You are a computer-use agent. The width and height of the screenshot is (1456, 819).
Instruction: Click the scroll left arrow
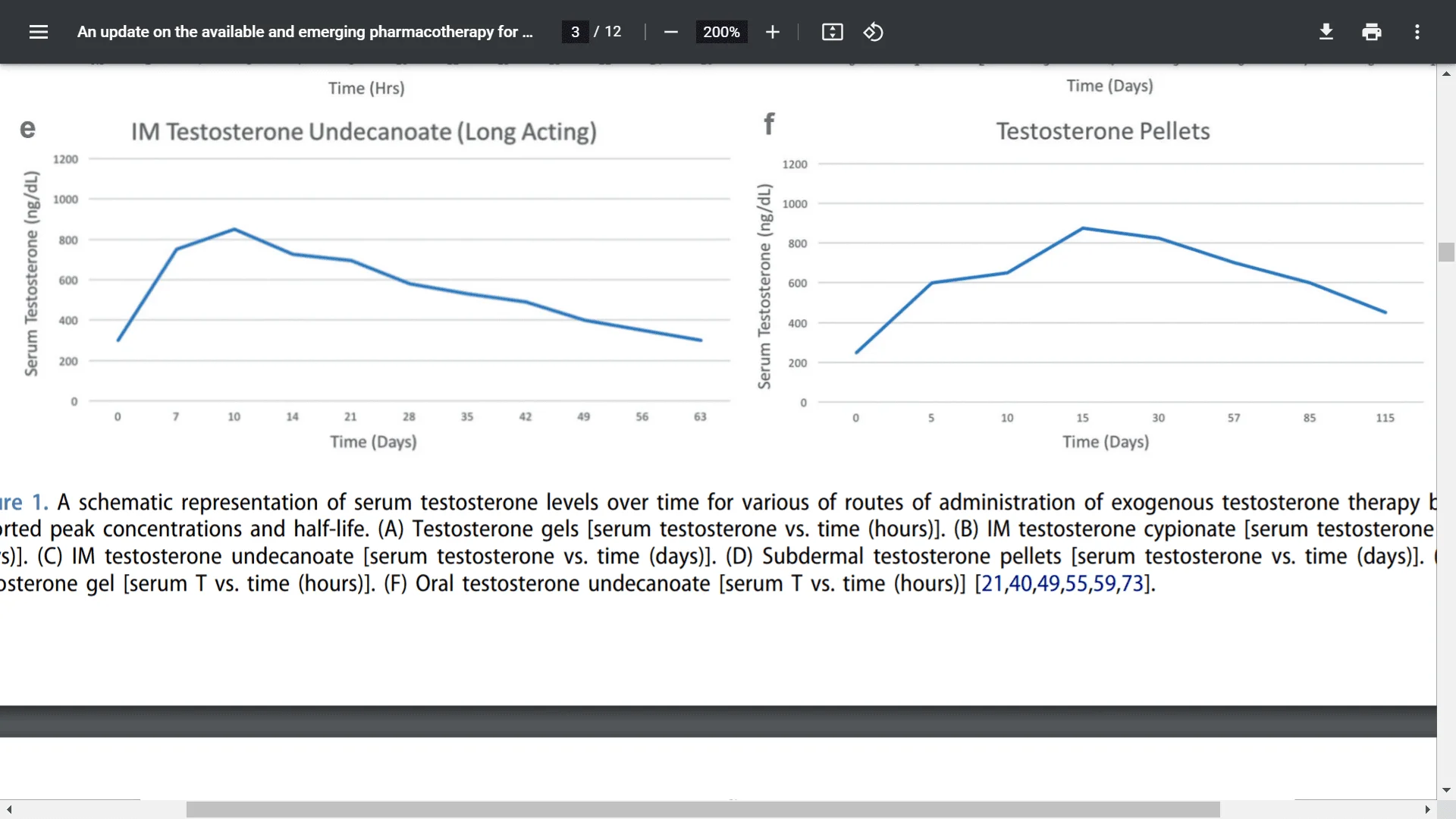click(x=9, y=810)
